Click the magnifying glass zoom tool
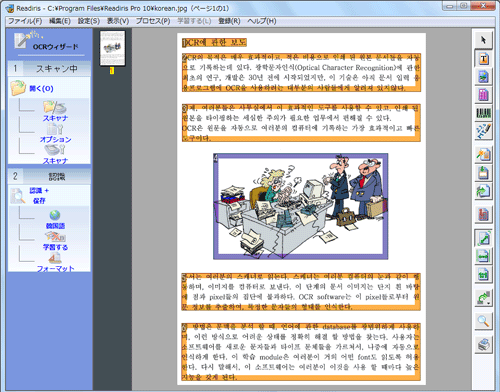The height and width of the screenshot is (392, 500). pyautogui.click(x=483, y=321)
